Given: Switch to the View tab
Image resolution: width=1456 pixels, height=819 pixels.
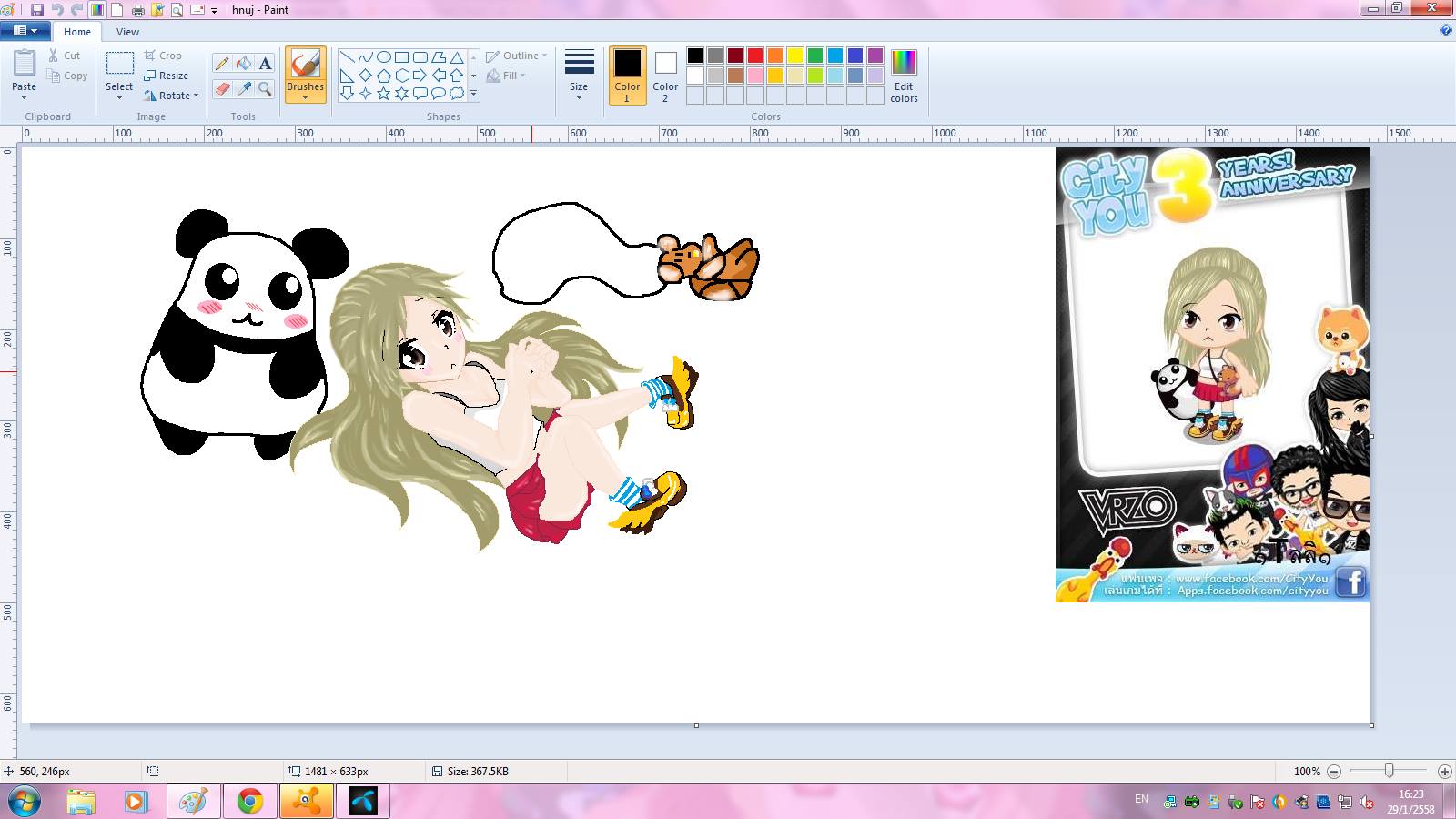Looking at the screenshot, I should pos(127,32).
